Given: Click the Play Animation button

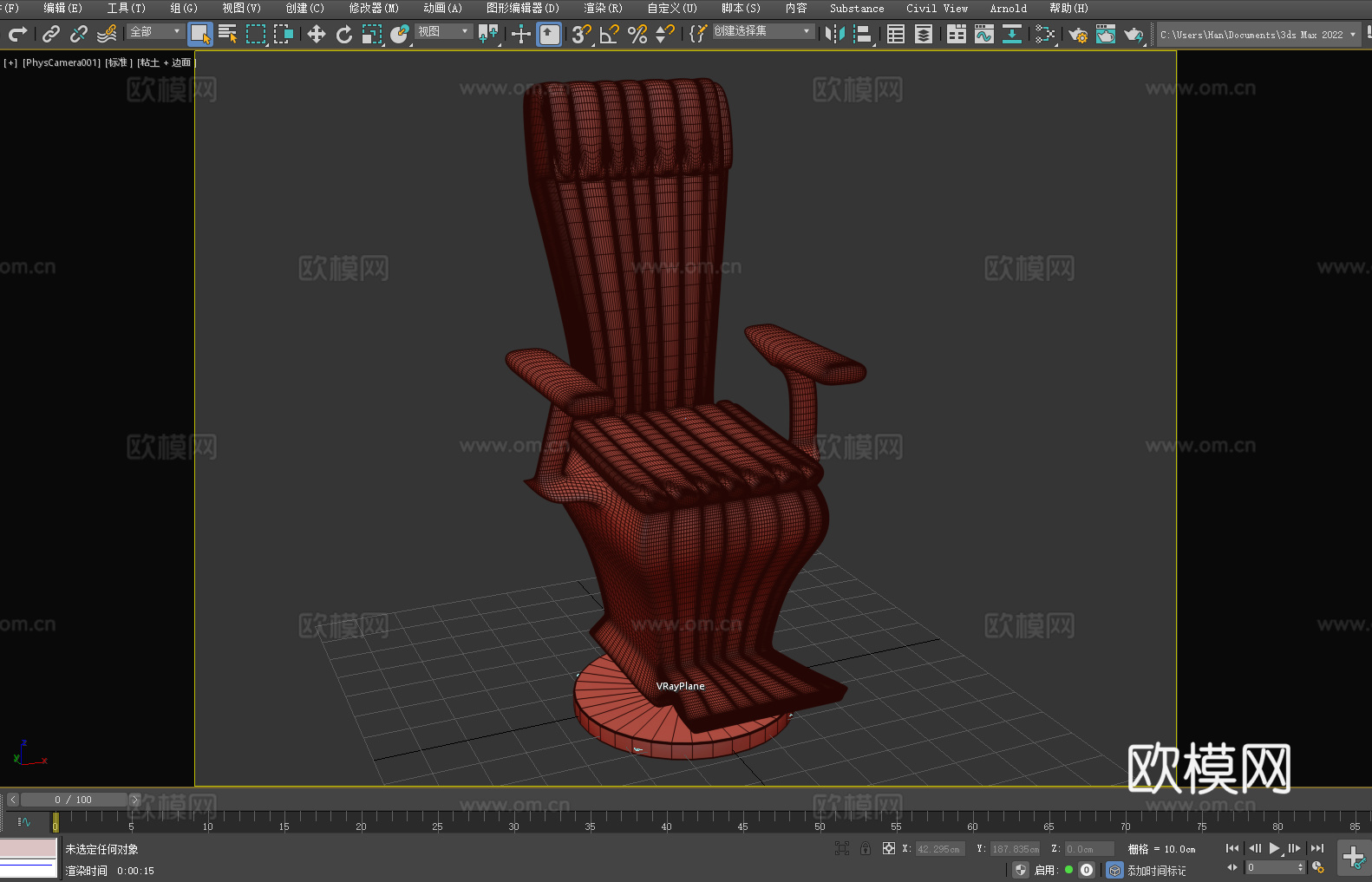Looking at the screenshot, I should 1275,848.
